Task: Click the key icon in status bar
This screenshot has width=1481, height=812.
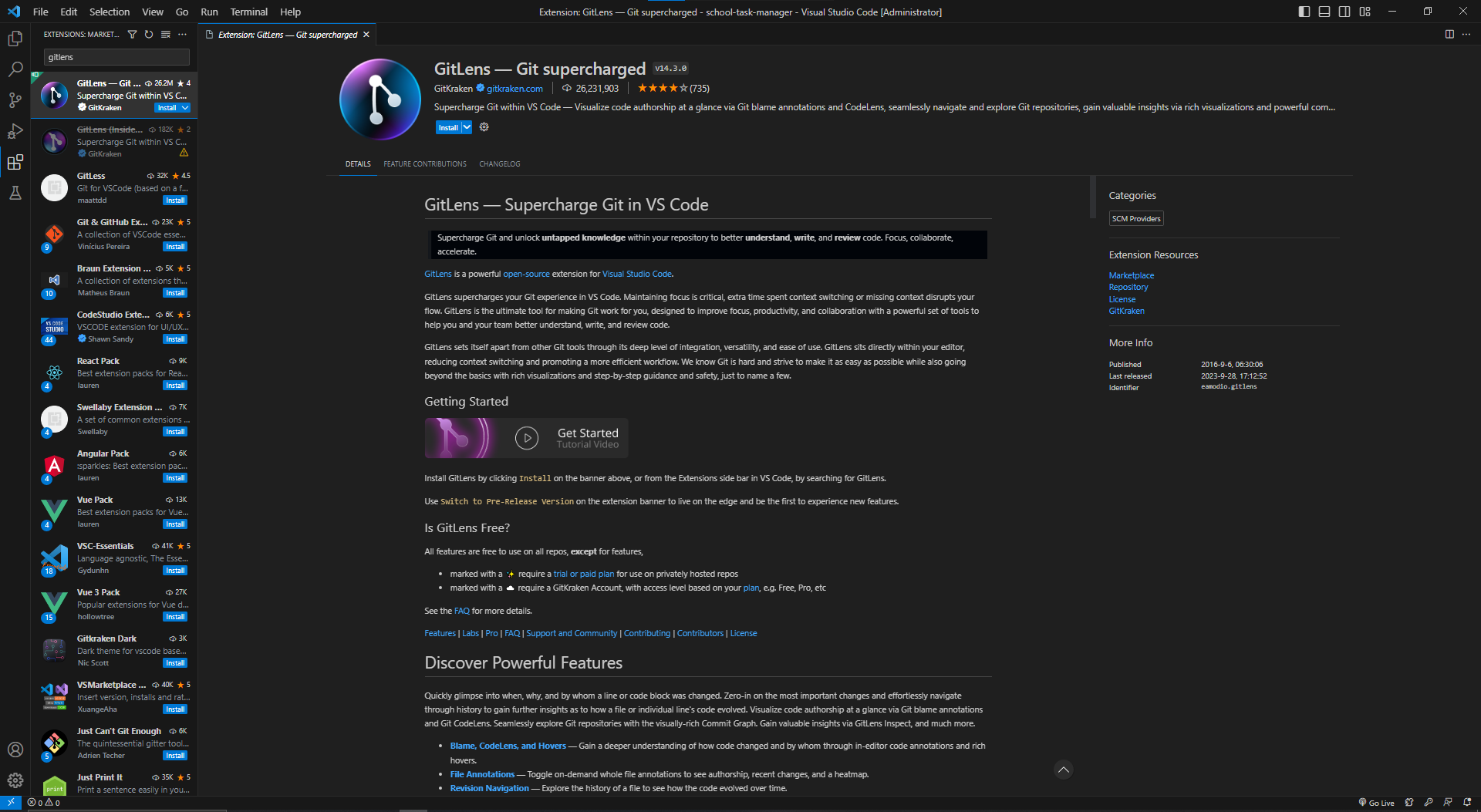Action: pos(1429,803)
